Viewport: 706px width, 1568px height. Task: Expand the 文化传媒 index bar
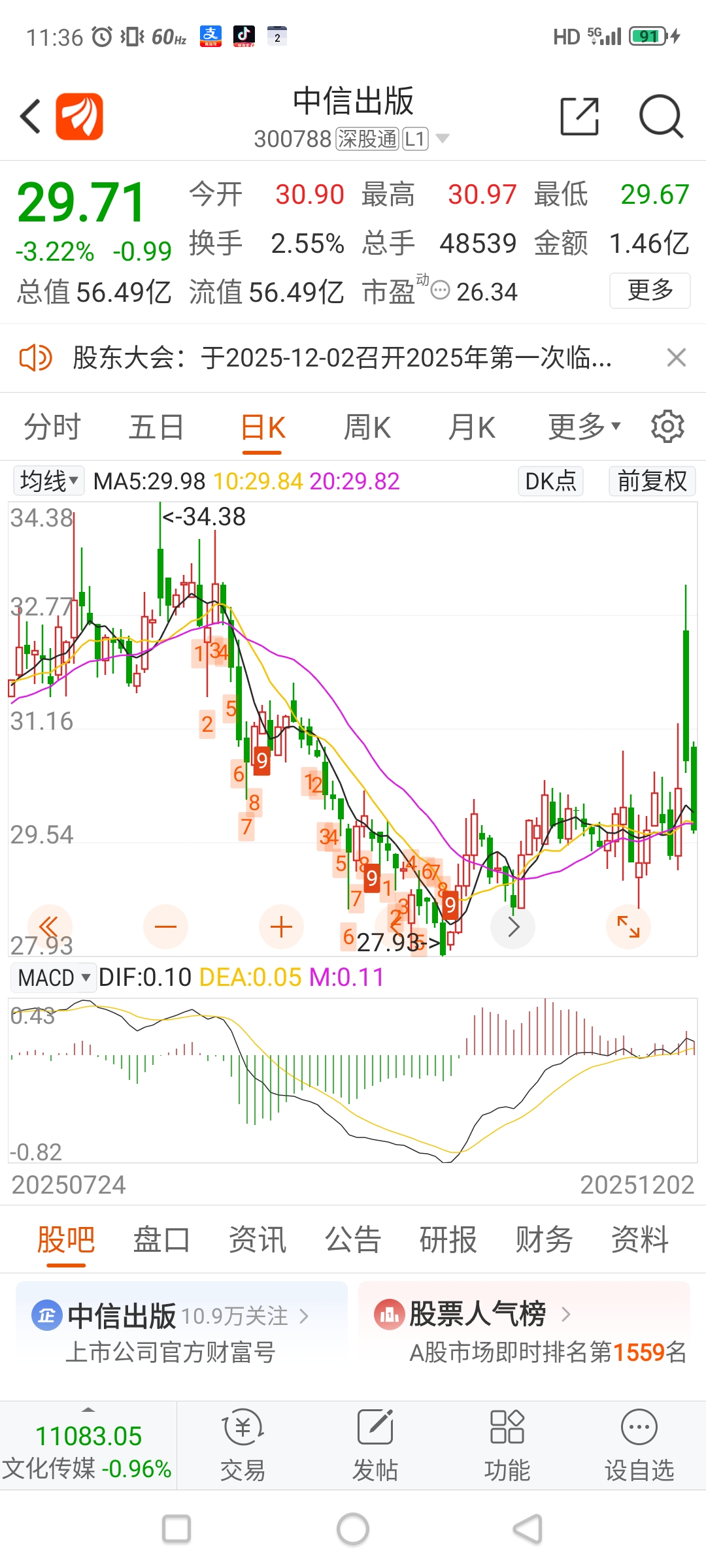(88, 1445)
